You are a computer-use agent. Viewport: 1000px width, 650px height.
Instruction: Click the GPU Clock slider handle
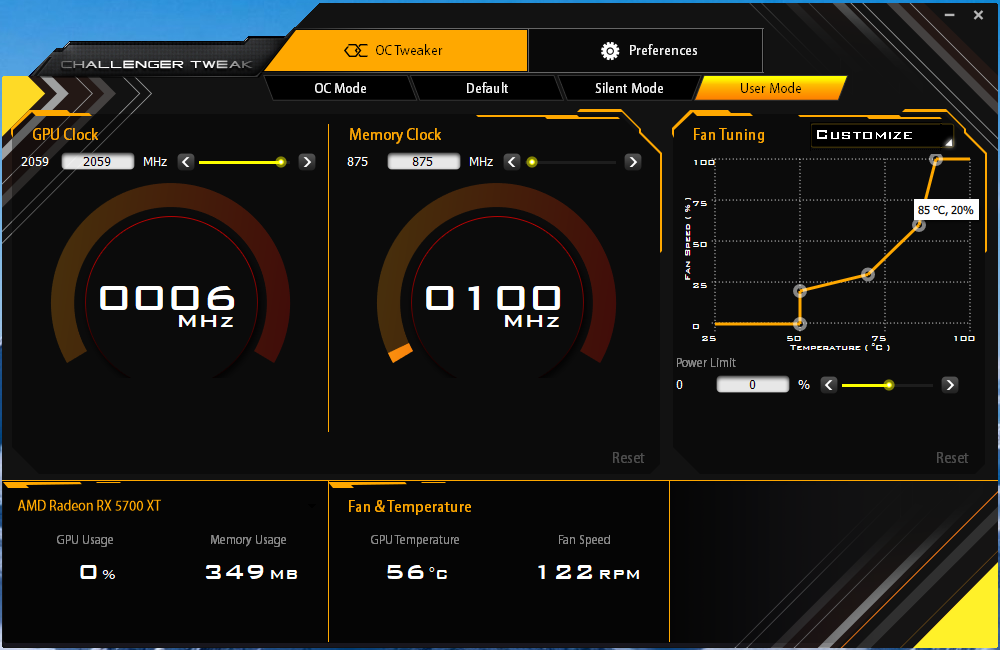click(x=281, y=162)
